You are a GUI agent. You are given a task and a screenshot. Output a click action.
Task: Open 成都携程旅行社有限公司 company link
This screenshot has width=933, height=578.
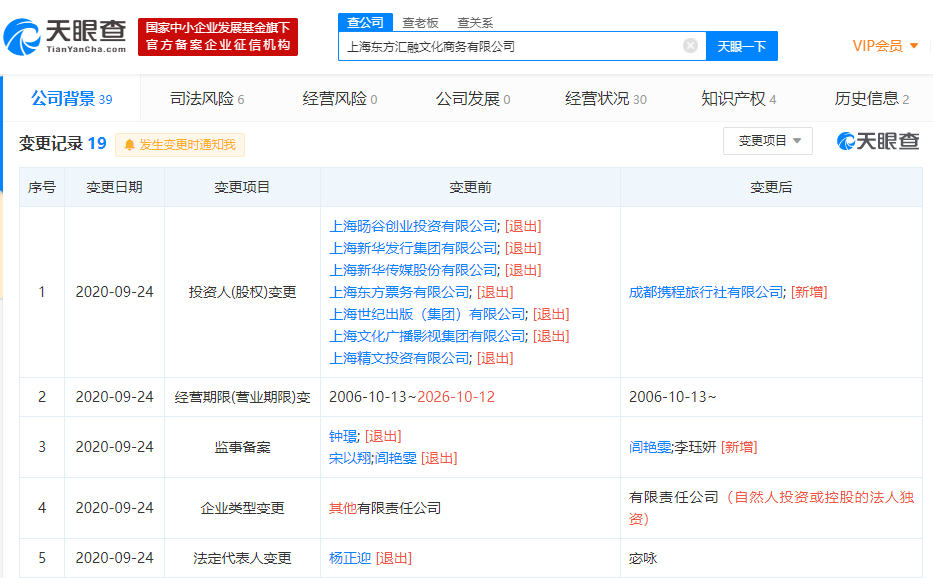tap(706, 292)
